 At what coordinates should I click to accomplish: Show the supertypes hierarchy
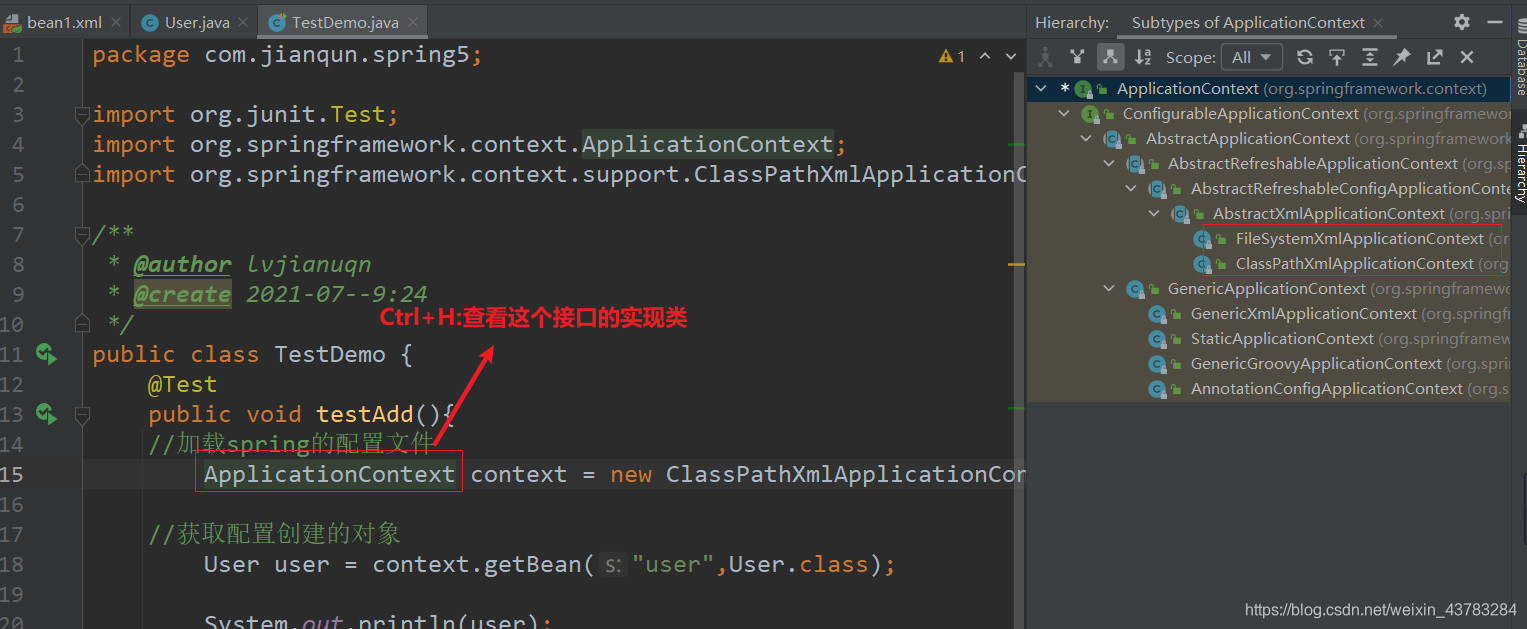point(1076,57)
